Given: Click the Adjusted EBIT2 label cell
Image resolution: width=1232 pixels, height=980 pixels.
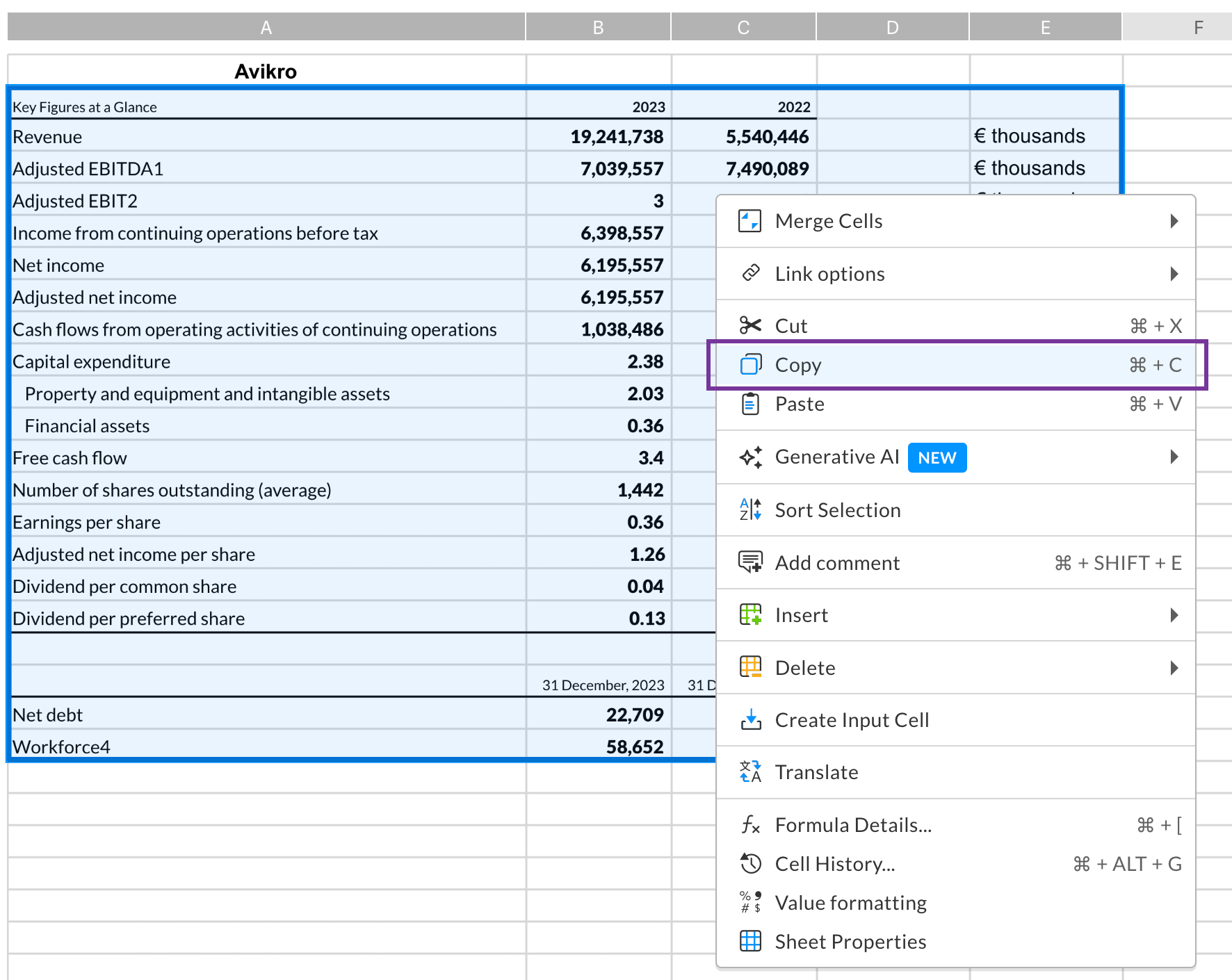Looking at the screenshot, I should pos(268,200).
